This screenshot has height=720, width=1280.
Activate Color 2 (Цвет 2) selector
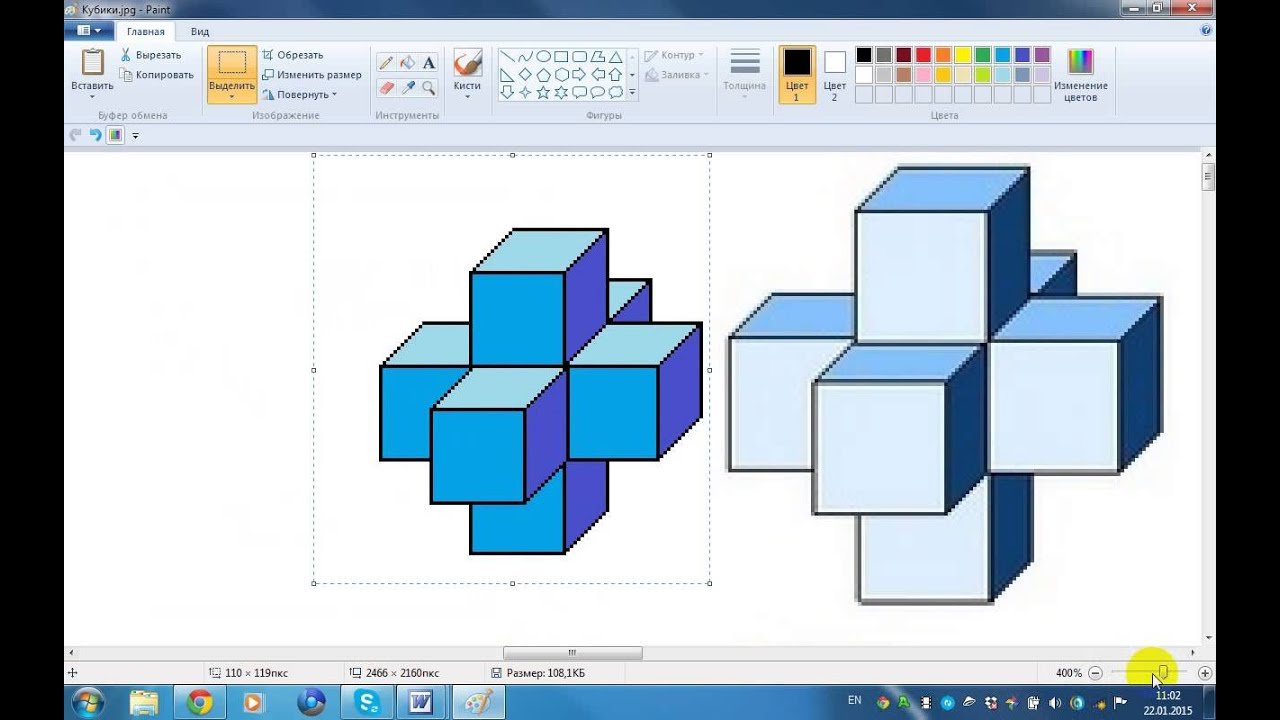pyautogui.click(x=834, y=75)
